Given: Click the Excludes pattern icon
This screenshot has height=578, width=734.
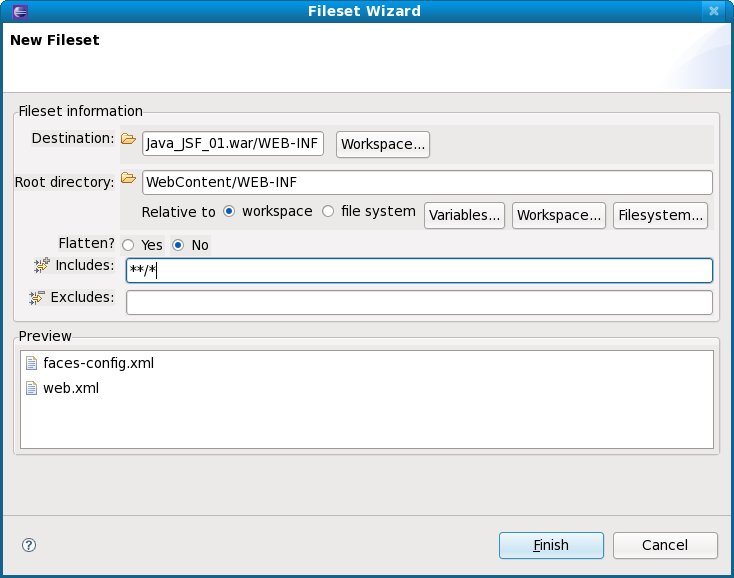Looking at the screenshot, I should point(38,297).
